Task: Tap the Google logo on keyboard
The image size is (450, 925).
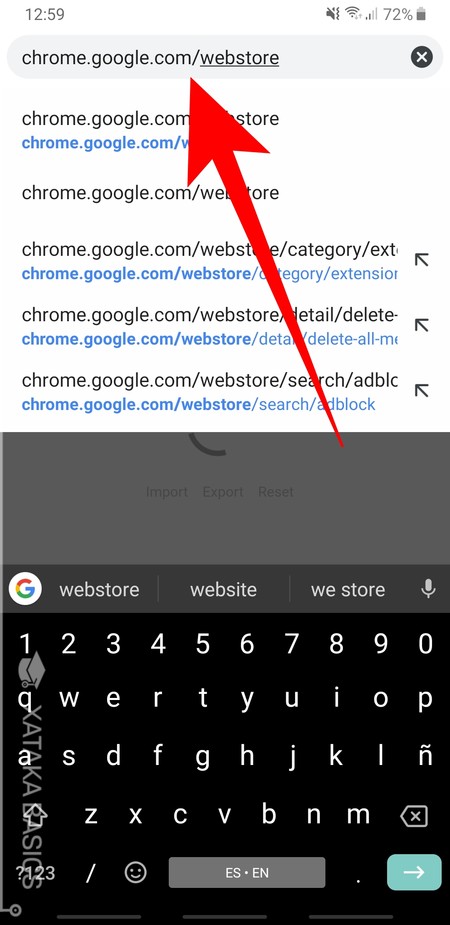Action: 25,589
